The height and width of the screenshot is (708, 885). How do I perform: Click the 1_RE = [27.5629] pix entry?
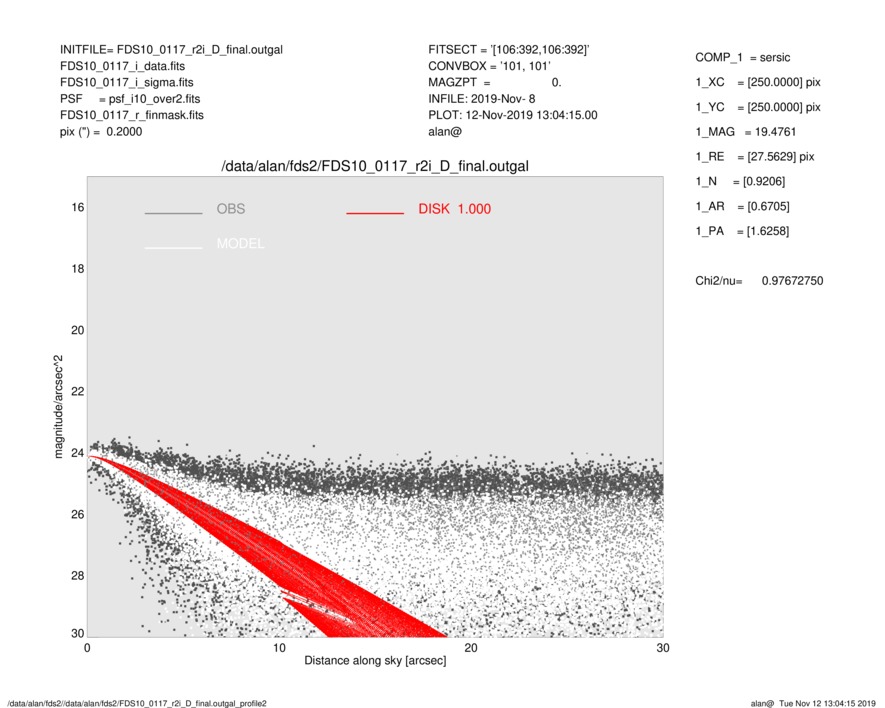[755, 157]
